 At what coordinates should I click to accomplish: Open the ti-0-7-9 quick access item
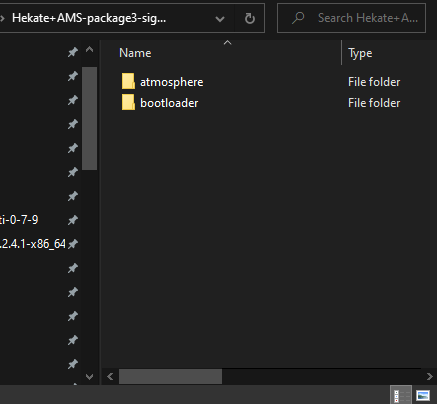point(19,220)
